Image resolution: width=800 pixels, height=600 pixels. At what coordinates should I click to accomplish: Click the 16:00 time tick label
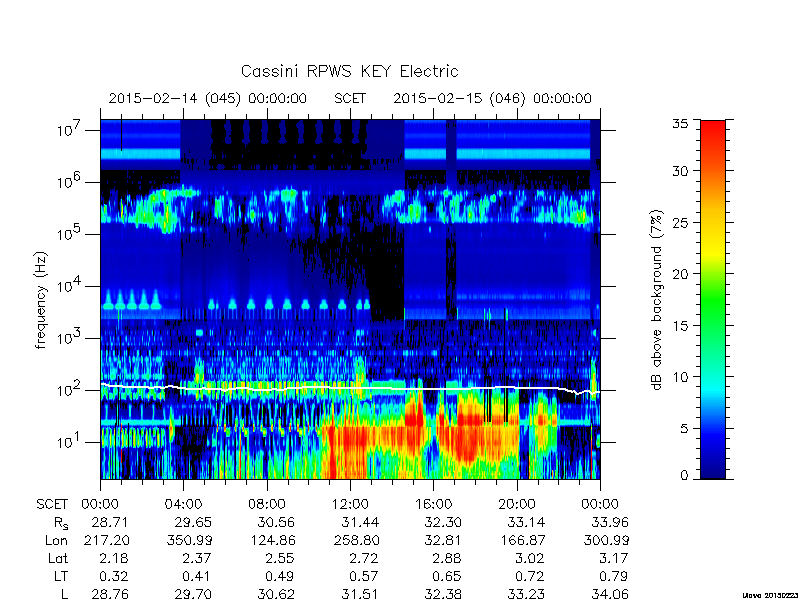point(433,504)
